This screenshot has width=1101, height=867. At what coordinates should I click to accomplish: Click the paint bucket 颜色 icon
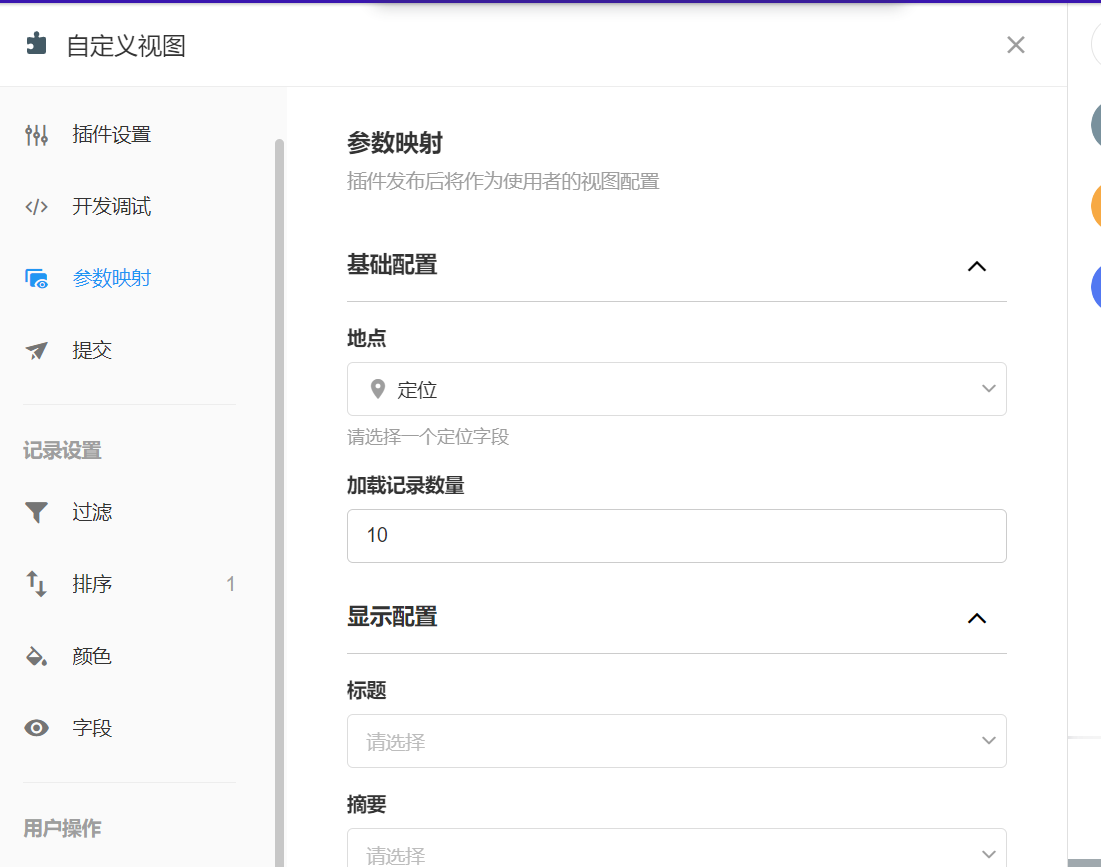37,657
